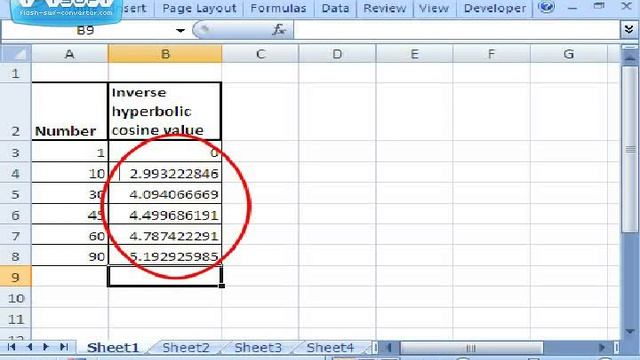
Task: Click the horizontal scrollbar thumb
Action: click(471, 348)
